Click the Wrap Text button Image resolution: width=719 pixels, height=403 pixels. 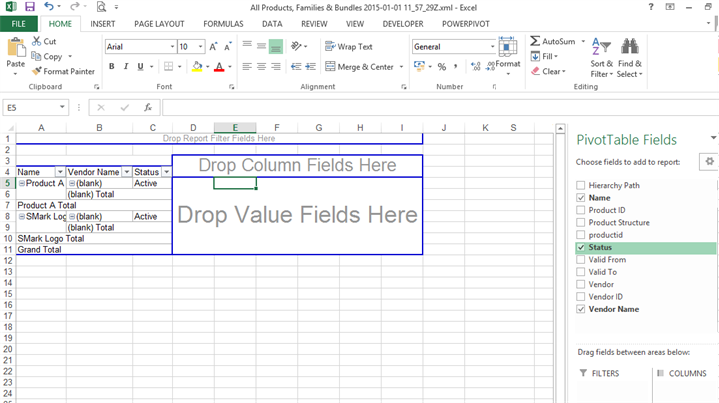point(349,46)
